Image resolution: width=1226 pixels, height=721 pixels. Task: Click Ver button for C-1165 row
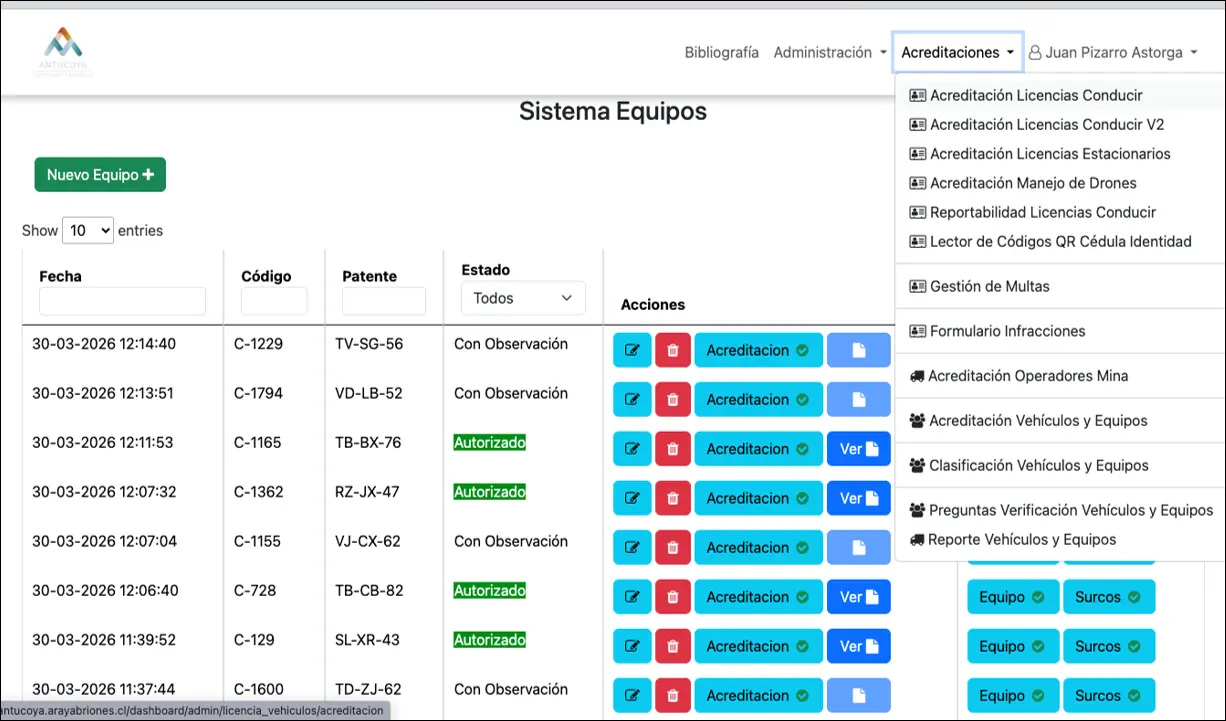pos(858,449)
